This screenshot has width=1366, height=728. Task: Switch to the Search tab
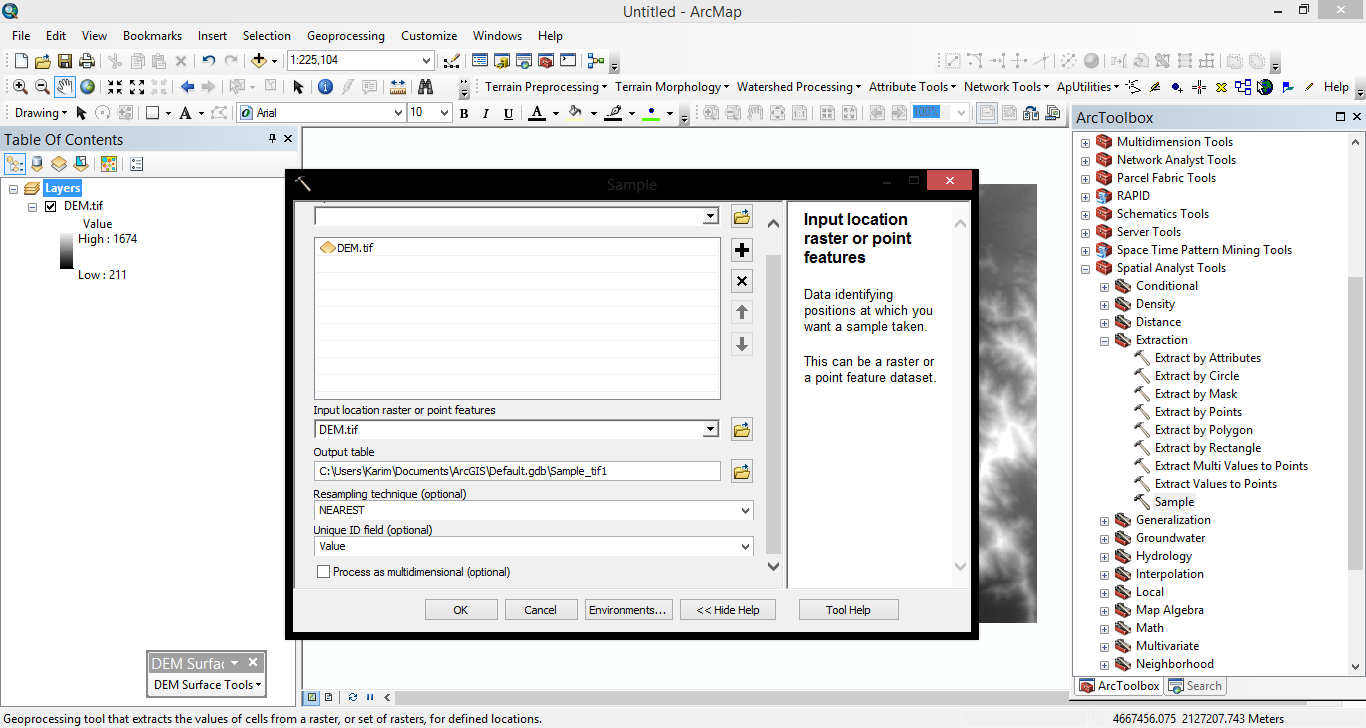pyautogui.click(x=1195, y=686)
